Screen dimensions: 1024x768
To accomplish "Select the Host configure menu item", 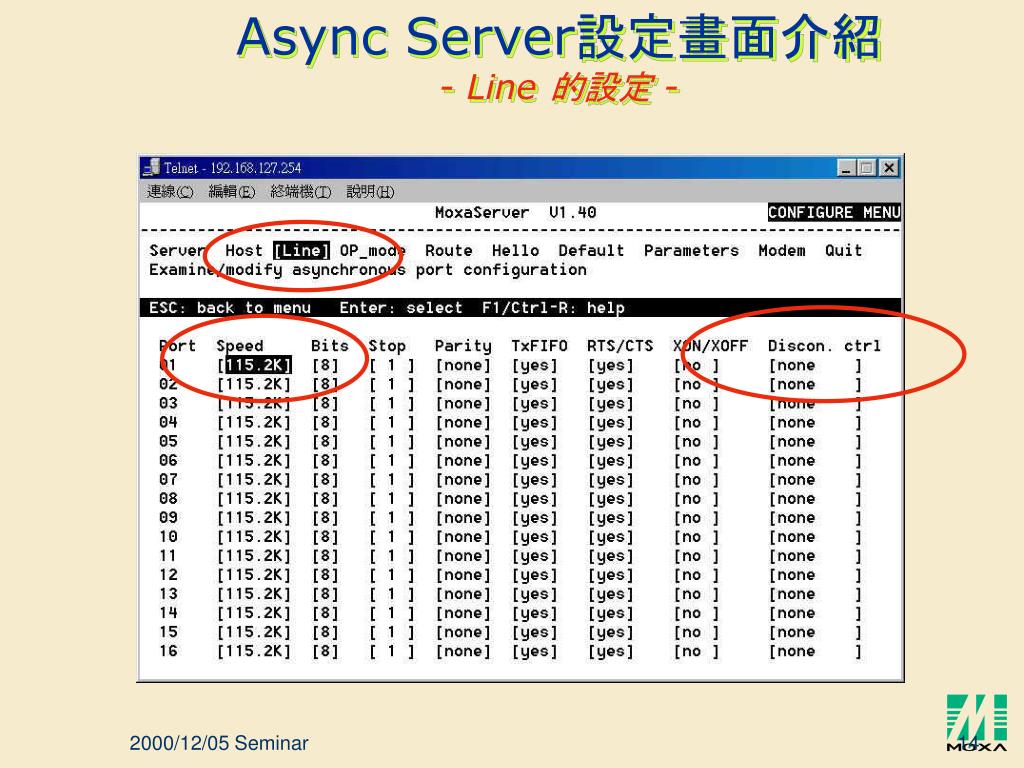I will pos(244,251).
